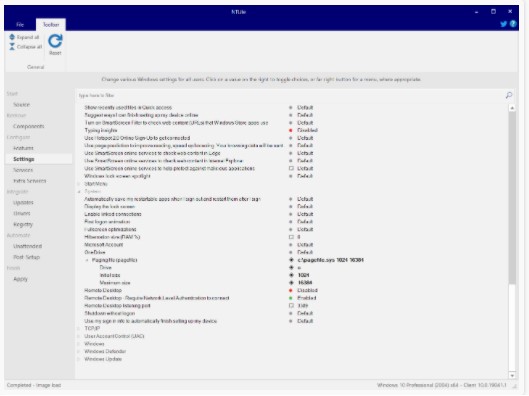Click the 1024 Initial size value
Viewport: 529px width, 396px height.
click(x=304, y=275)
